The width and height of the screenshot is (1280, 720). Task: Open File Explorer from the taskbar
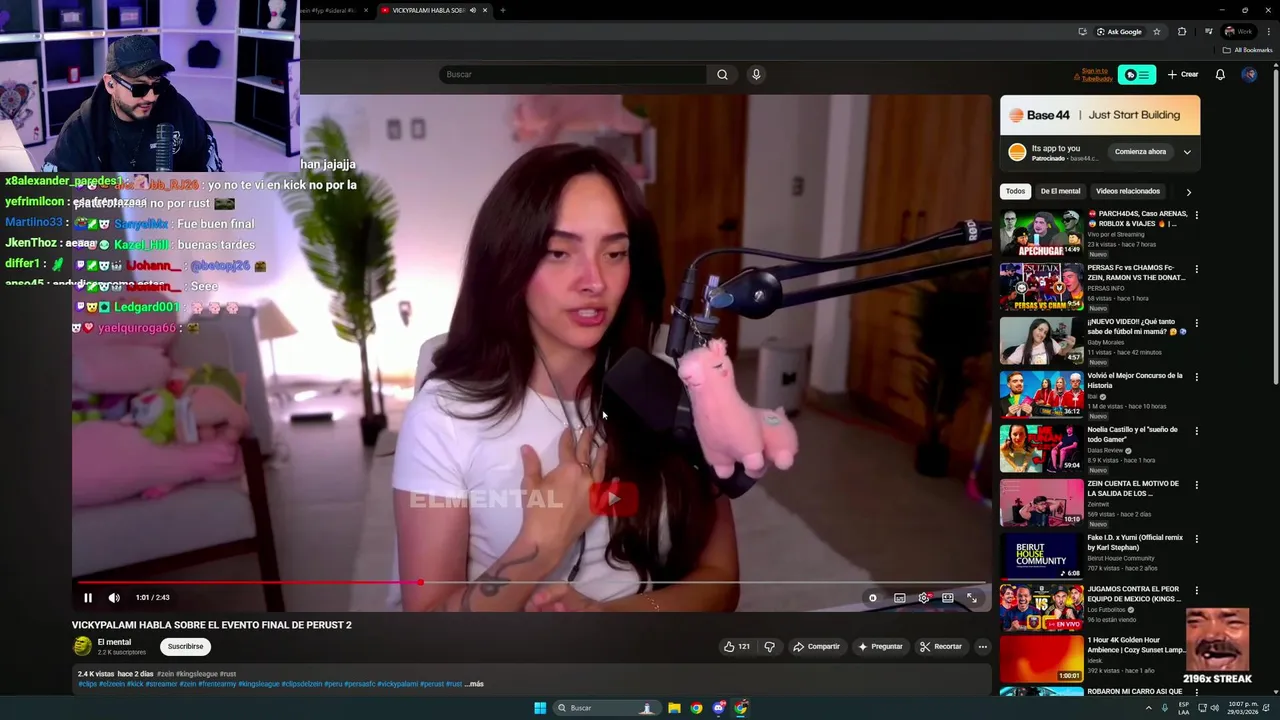pos(675,708)
